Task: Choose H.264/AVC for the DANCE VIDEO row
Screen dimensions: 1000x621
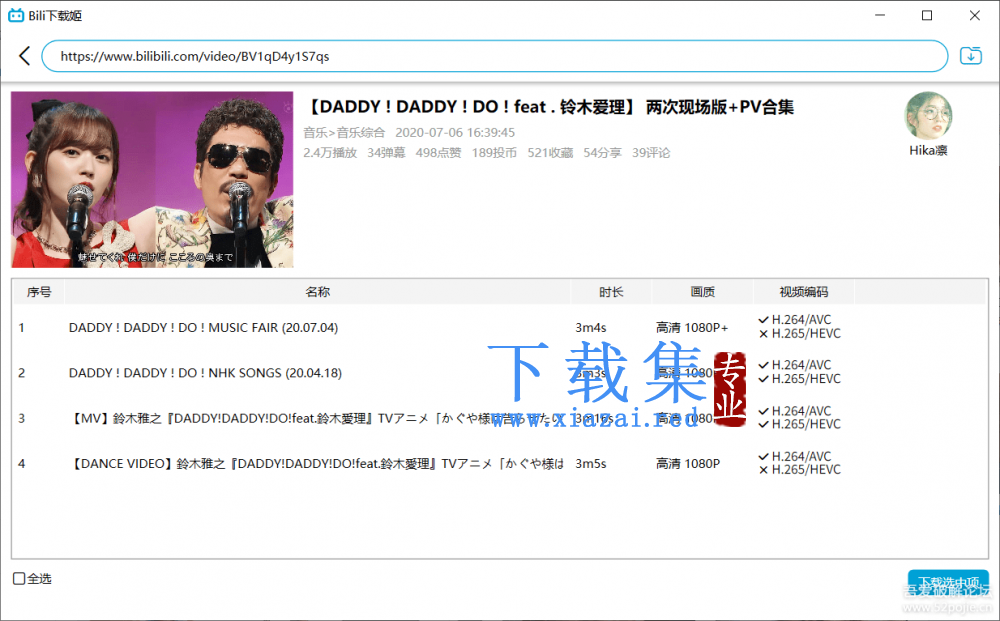Action: tap(795, 457)
